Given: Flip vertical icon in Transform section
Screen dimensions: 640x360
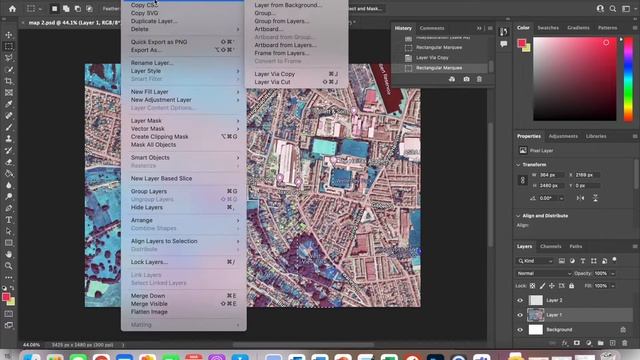Looking at the screenshot, I should point(596,198).
